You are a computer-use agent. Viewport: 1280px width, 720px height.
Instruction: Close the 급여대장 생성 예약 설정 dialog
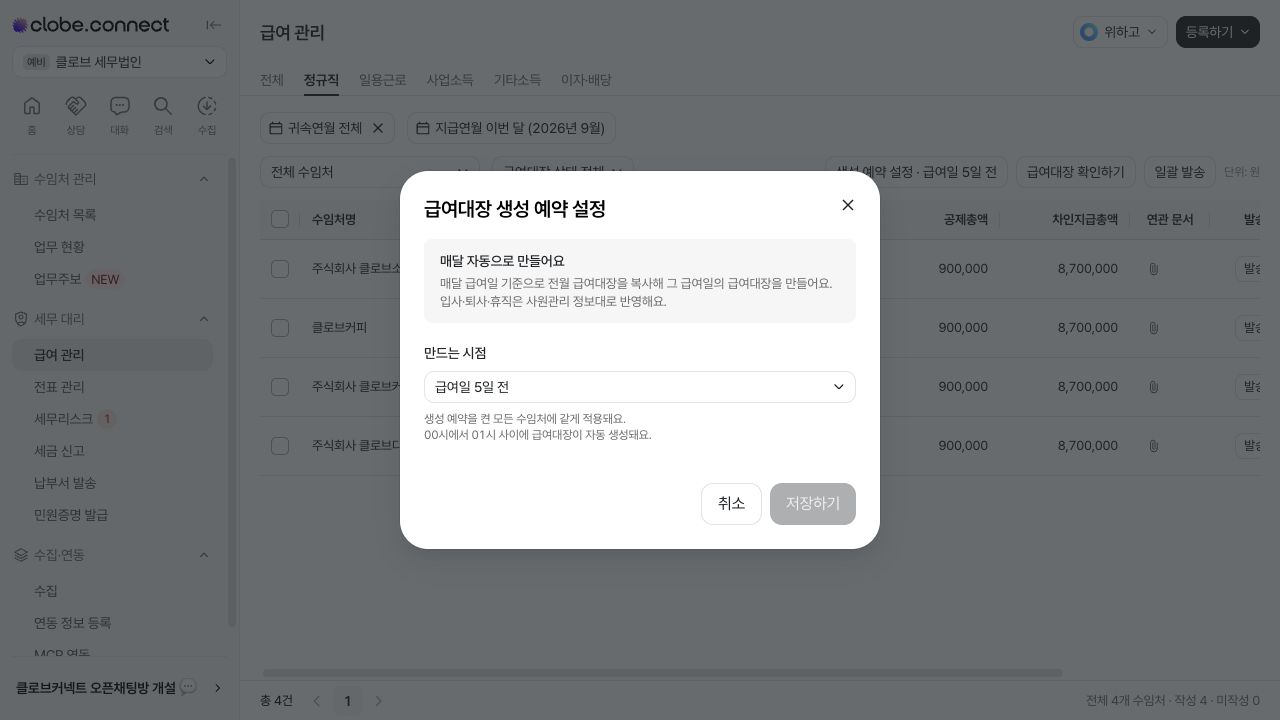(x=848, y=205)
